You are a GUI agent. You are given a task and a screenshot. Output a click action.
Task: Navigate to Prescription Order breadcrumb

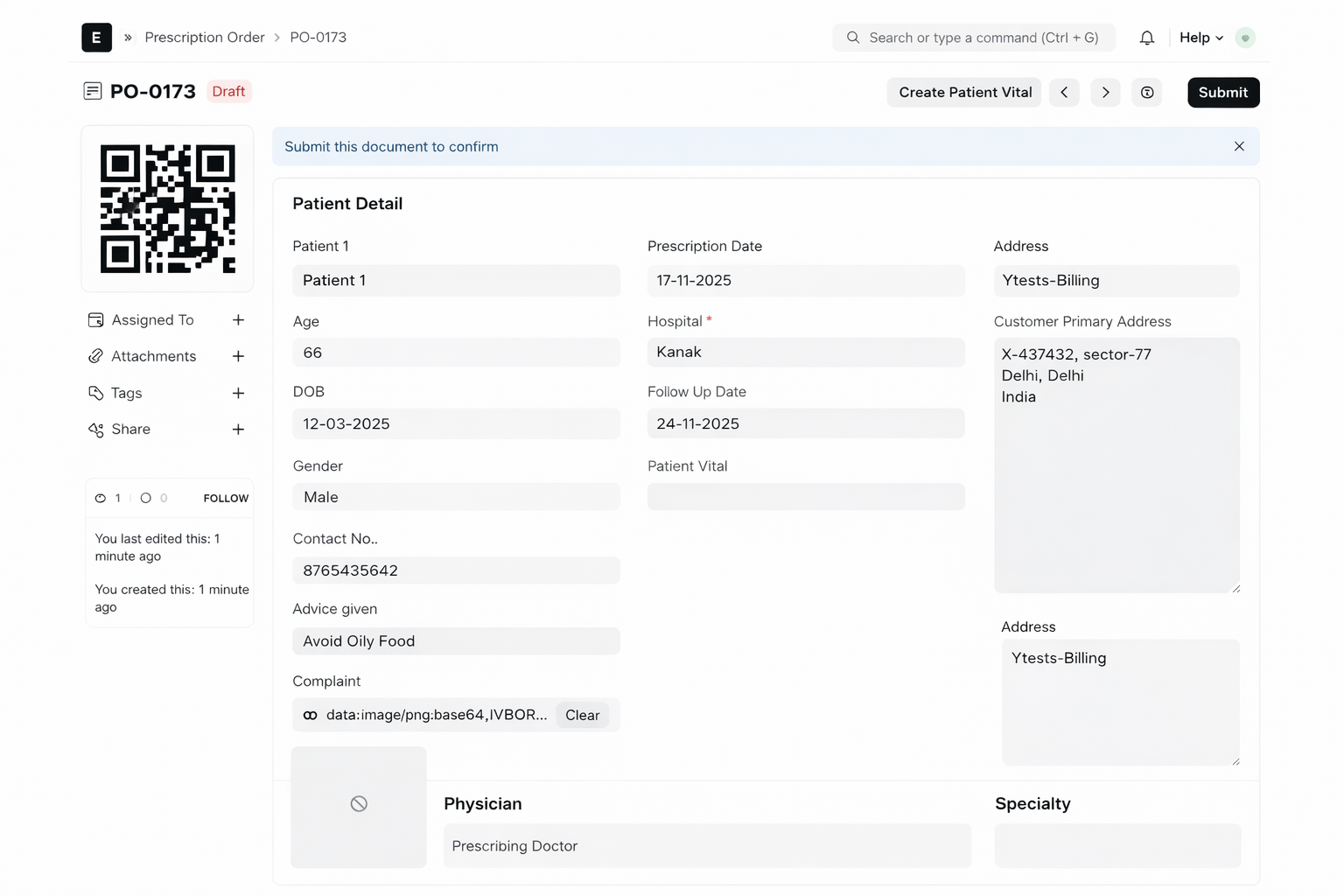(x=205, y=38)
